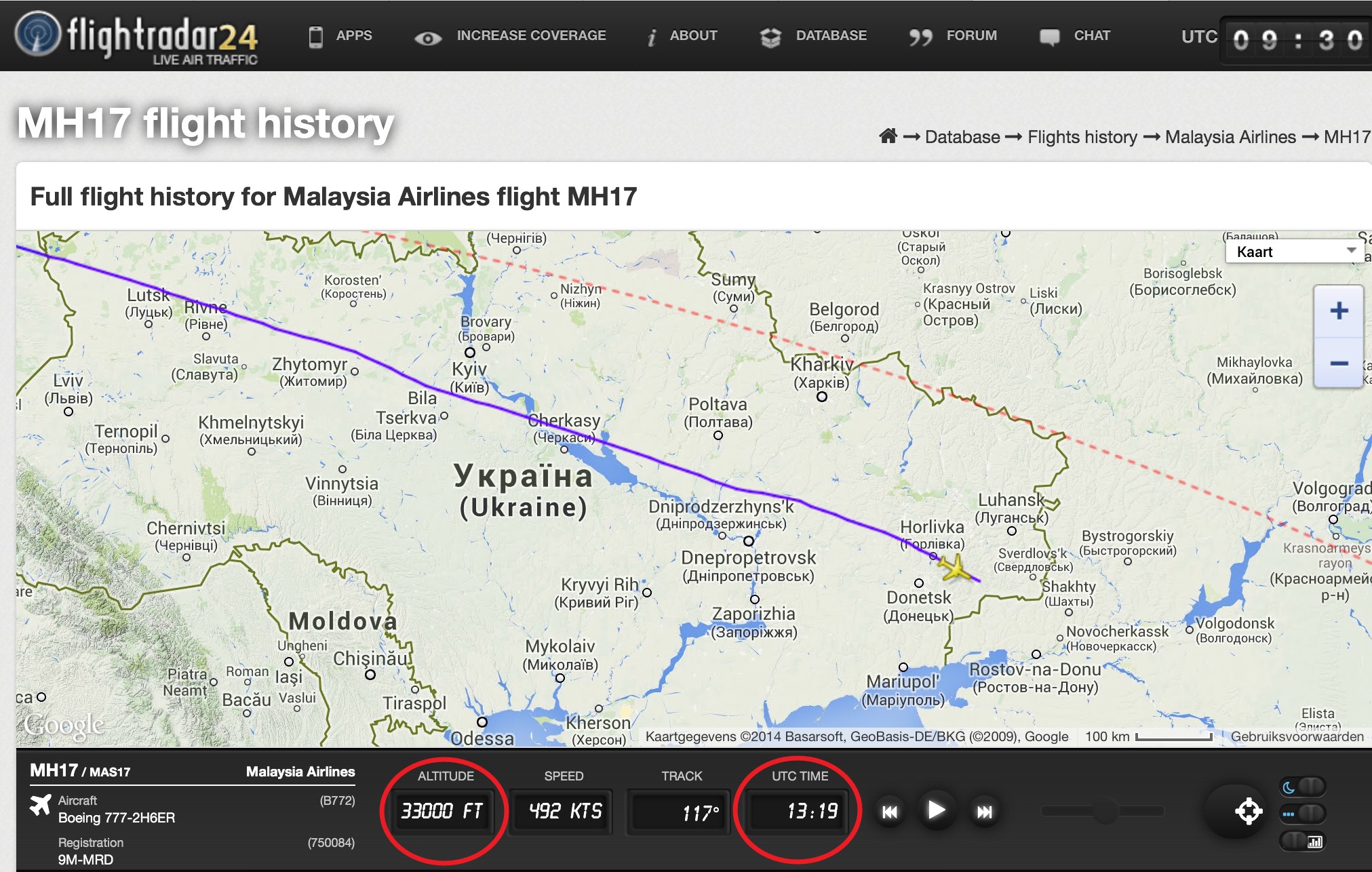Click the Flightradar24 logo
Image resolution: width=1372 pixels, height=872 pixels.
click(137, 37)
